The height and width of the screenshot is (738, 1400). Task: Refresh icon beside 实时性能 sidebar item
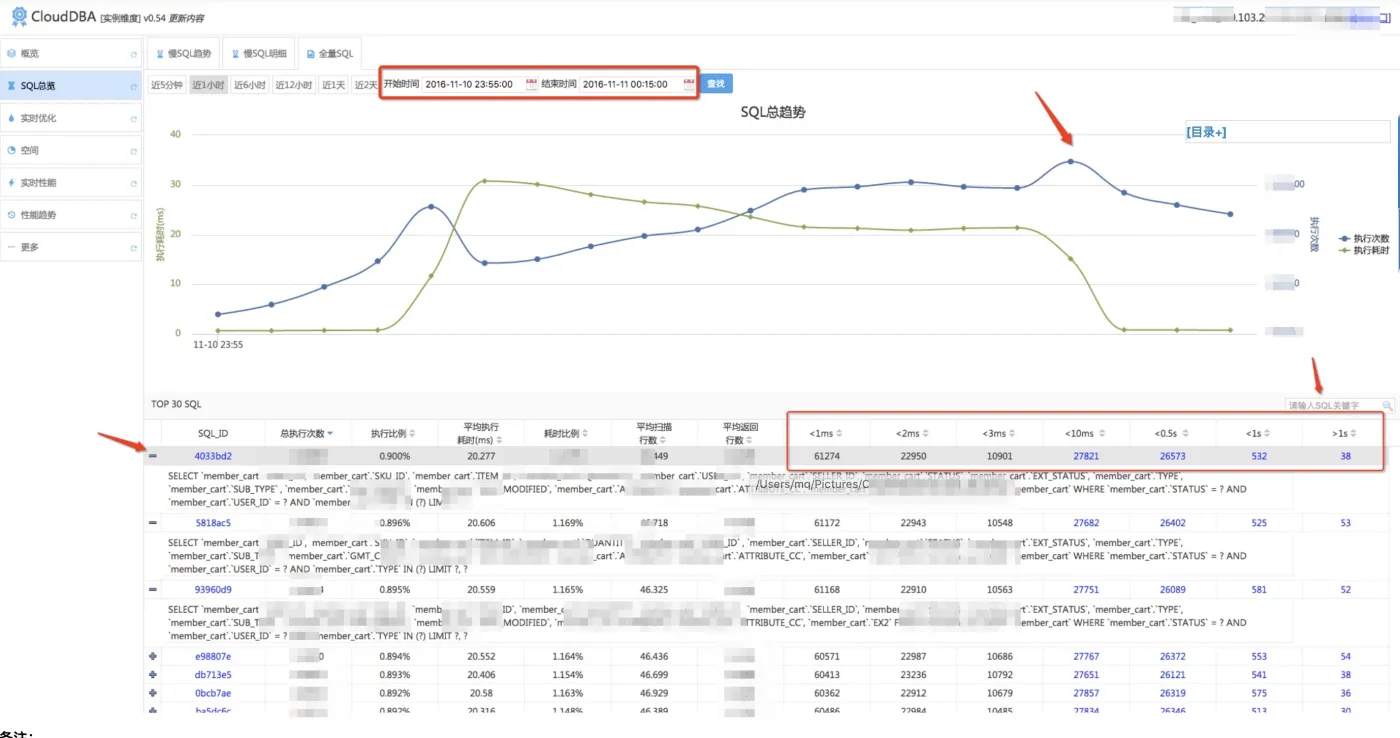point(134,184)
